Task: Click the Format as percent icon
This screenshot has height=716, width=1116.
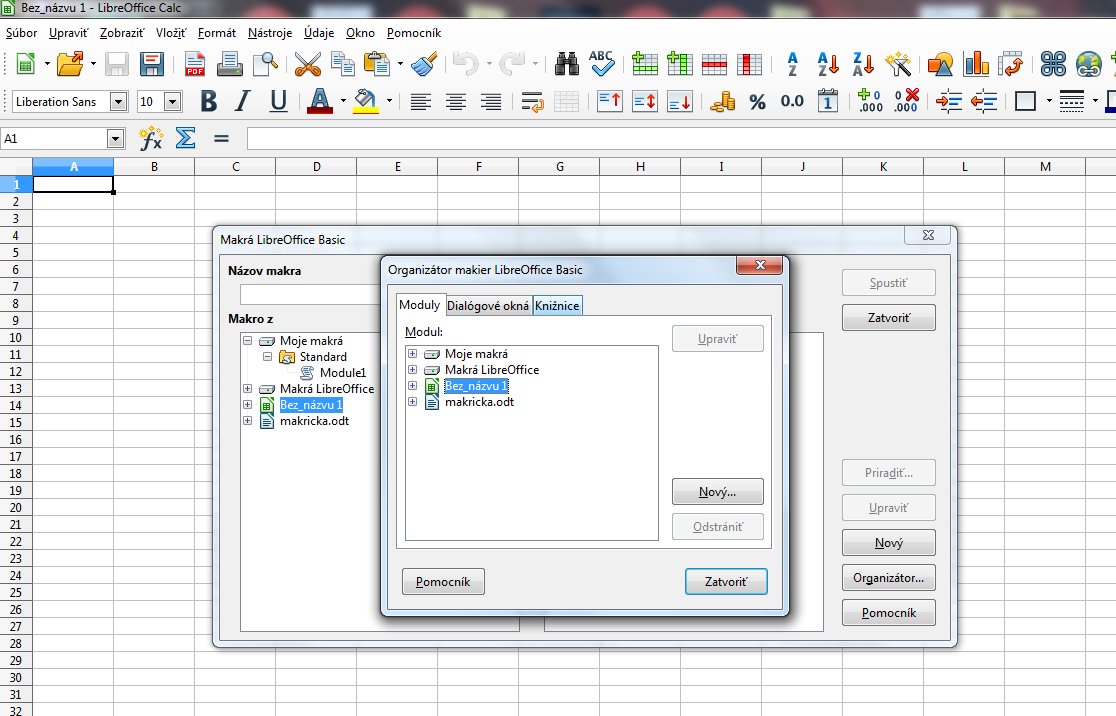Action: click(757, 102)
